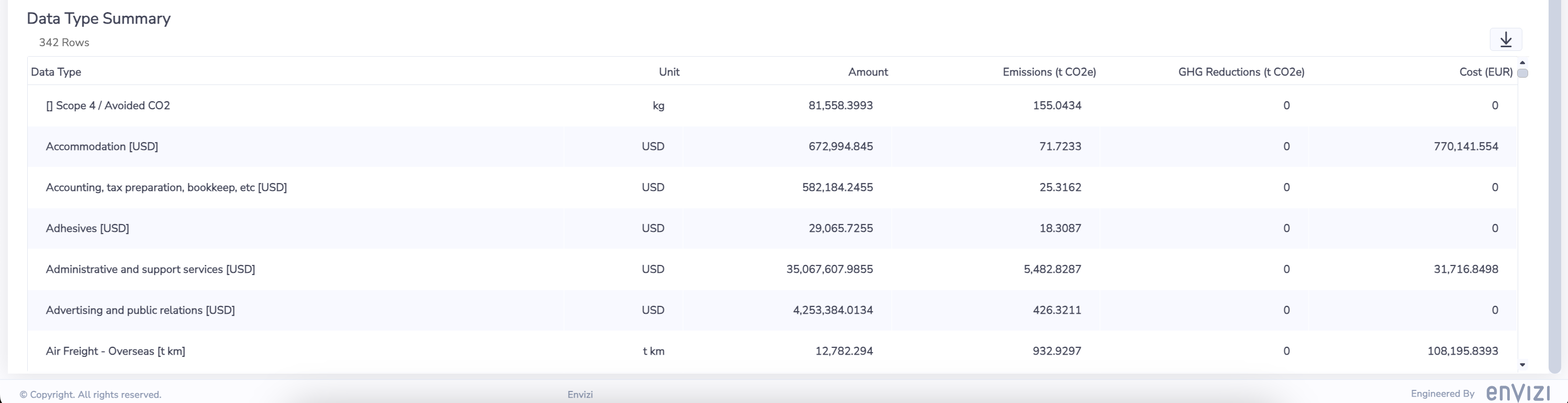Sort by Amount column header
Image resolution: width=1568 pixels, height=403 pixels.
pyautogui.click(x=867, y=72)
